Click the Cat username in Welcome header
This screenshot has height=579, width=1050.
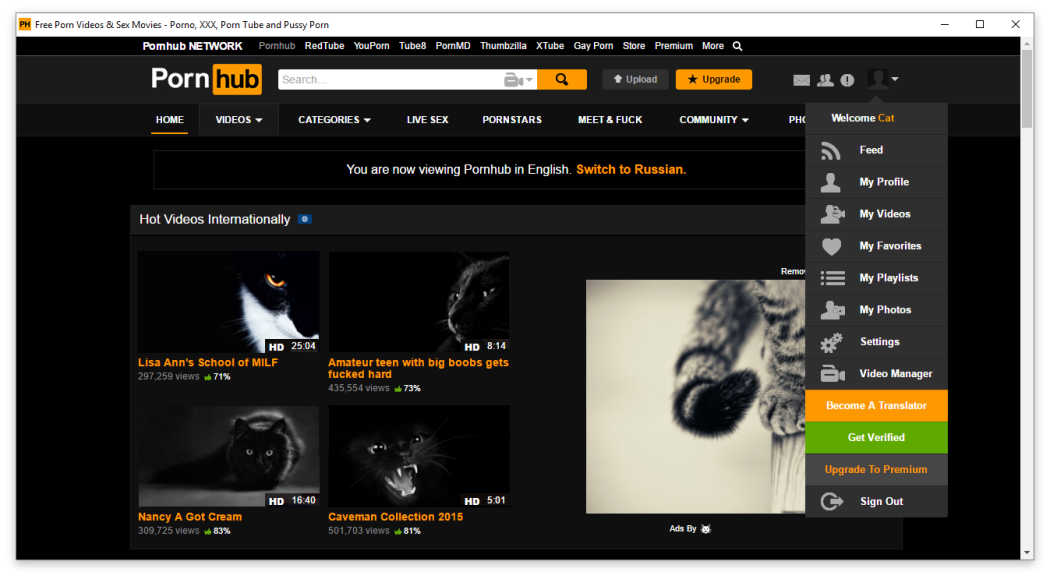(886, 118)
